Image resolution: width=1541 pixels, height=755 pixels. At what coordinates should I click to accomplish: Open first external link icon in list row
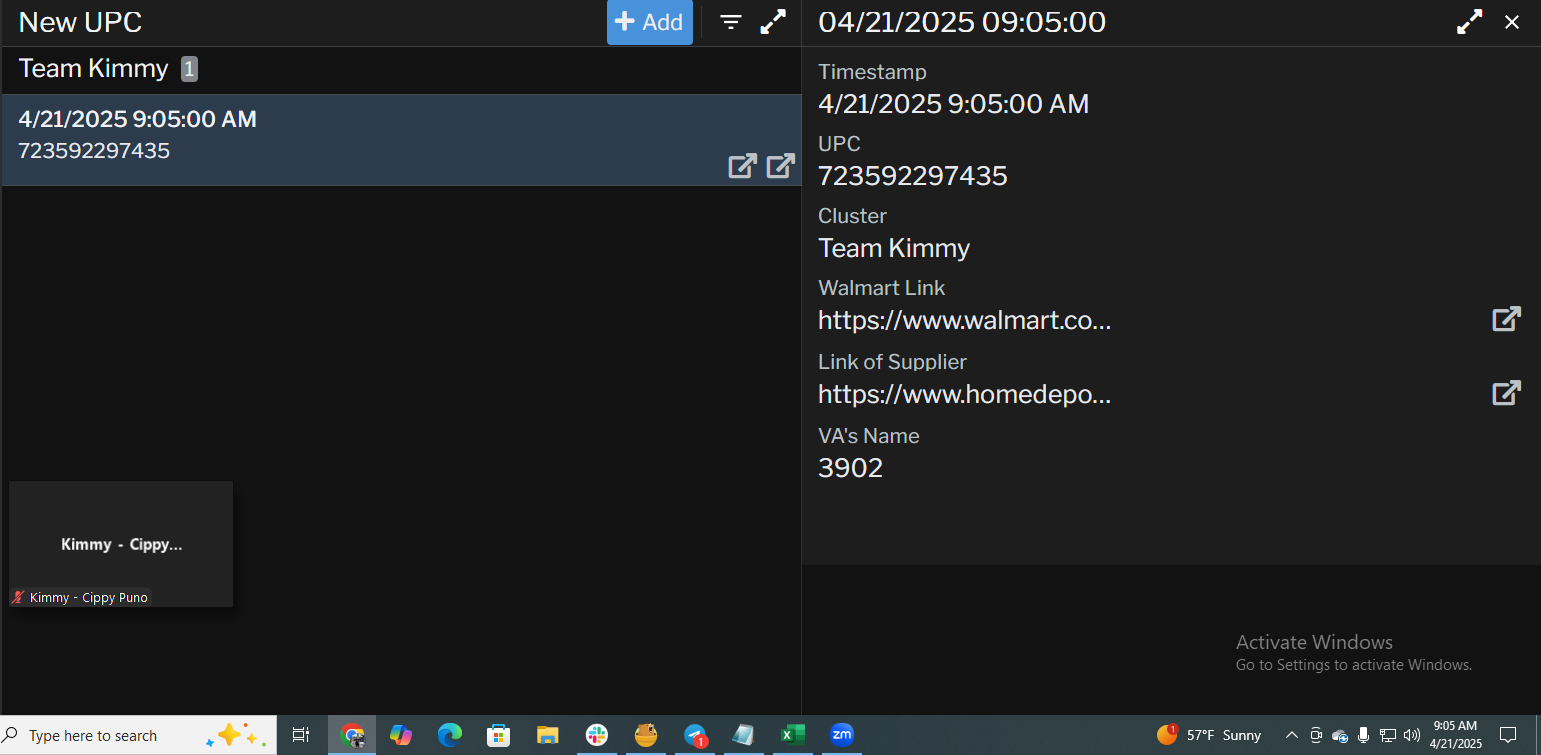(742, 166)
